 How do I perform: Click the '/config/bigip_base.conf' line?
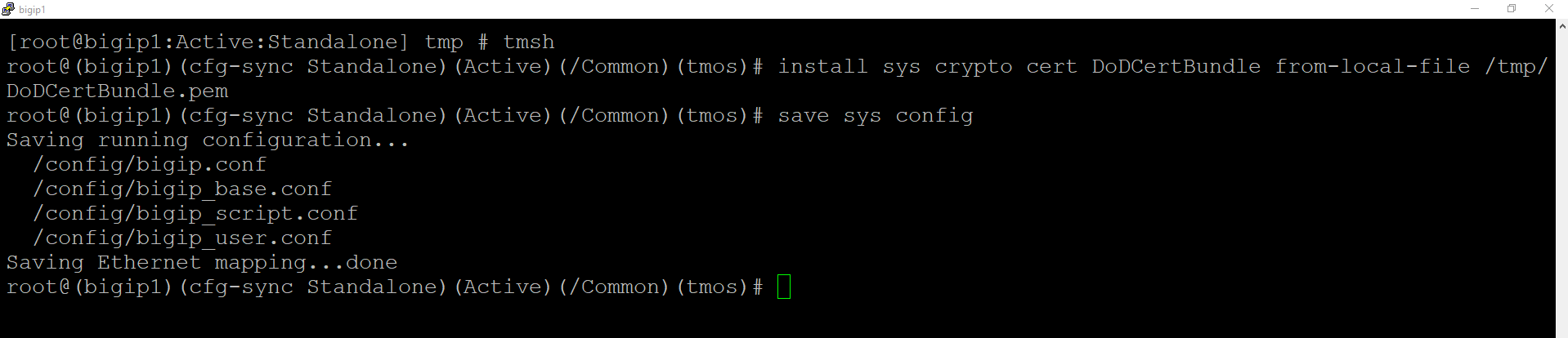pos(182,189)
